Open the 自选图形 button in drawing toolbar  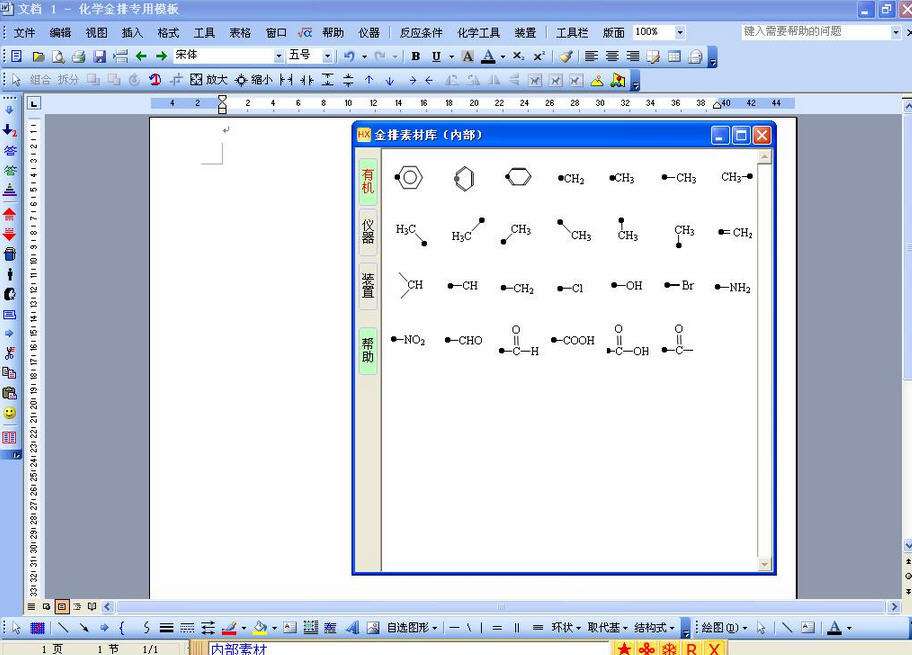tap(411, 628)
